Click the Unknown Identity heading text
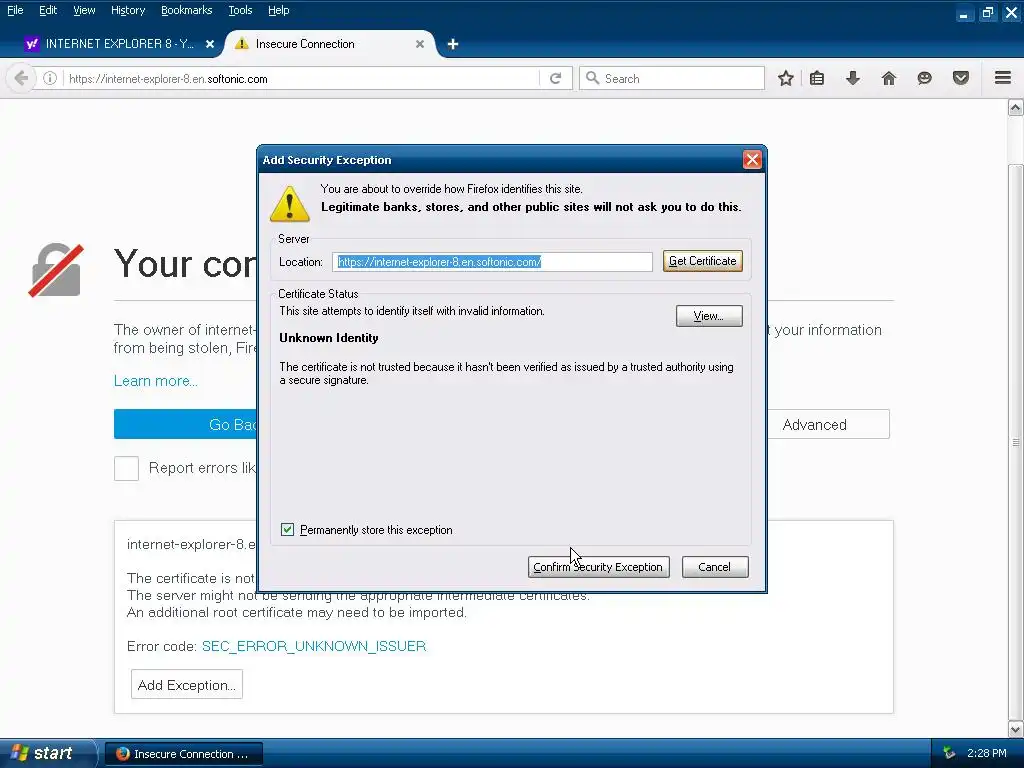Screen dimensions: 1024x768 (328, 338)
